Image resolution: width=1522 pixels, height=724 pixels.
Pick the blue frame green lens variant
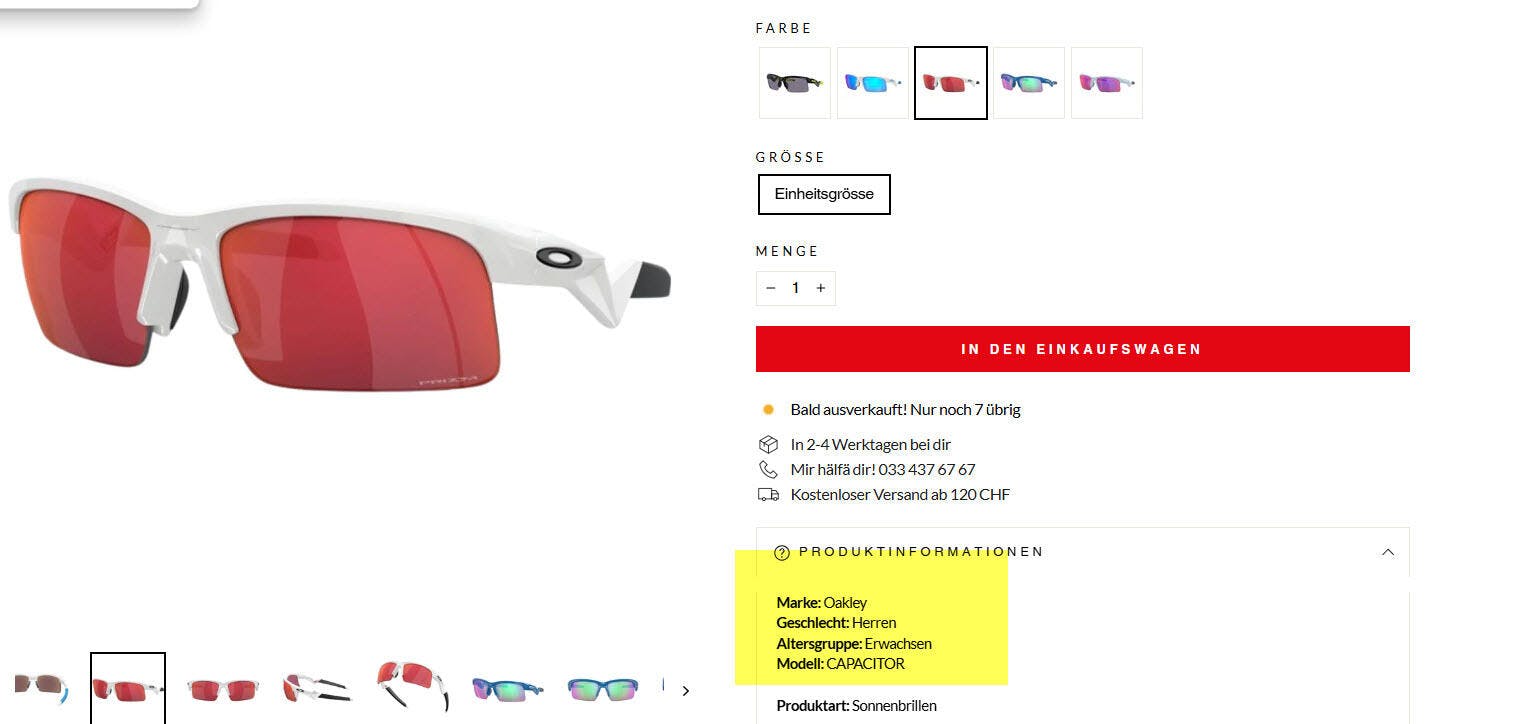pyautogui.click(x=1029, y=83)
